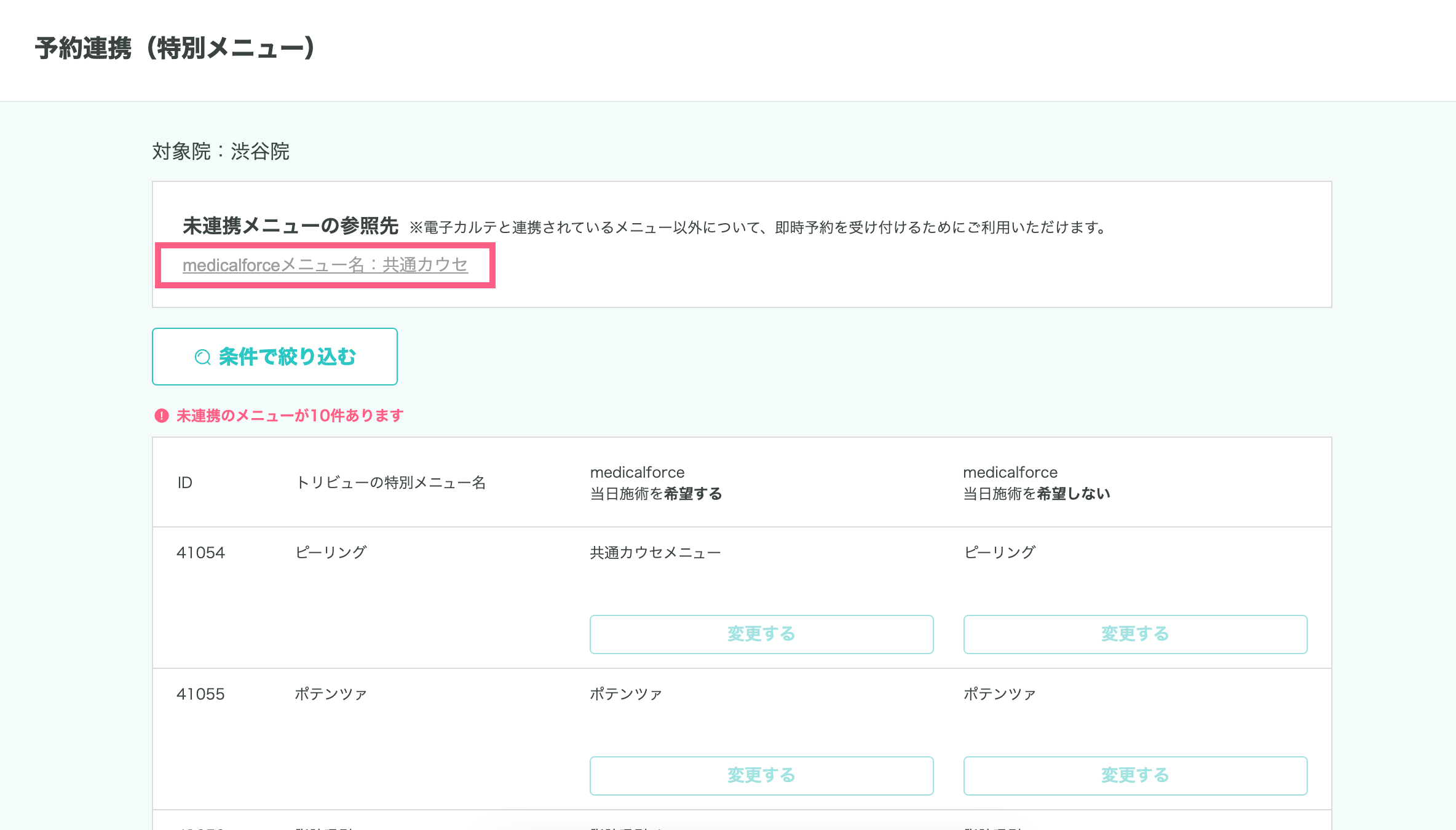Click the トリビューの特別メニュー名 column header

[x=390, y=483]
